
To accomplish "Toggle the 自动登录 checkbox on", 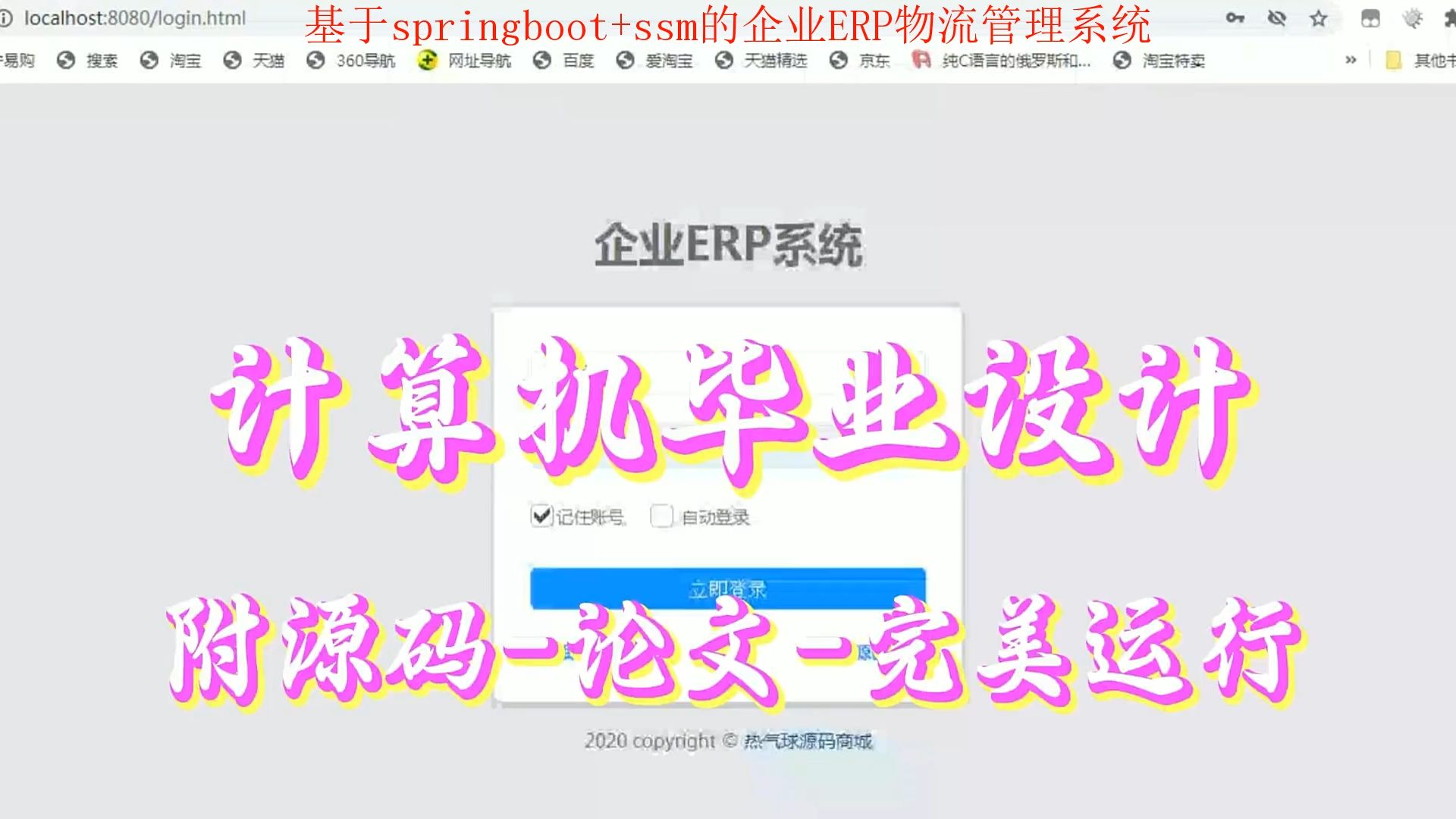I will click(661, 516).
